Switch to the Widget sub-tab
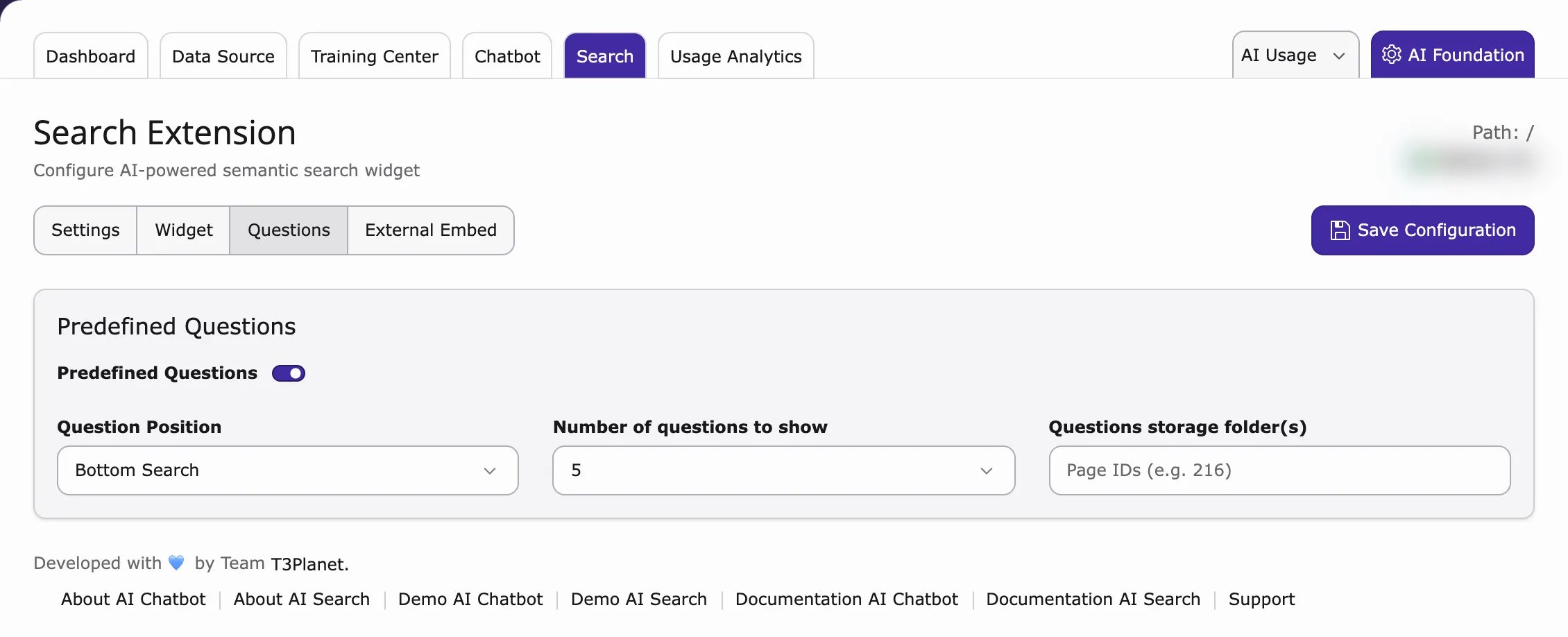Screen dimensions: 1568x637 pyautogui.click(x=184, y=230)
